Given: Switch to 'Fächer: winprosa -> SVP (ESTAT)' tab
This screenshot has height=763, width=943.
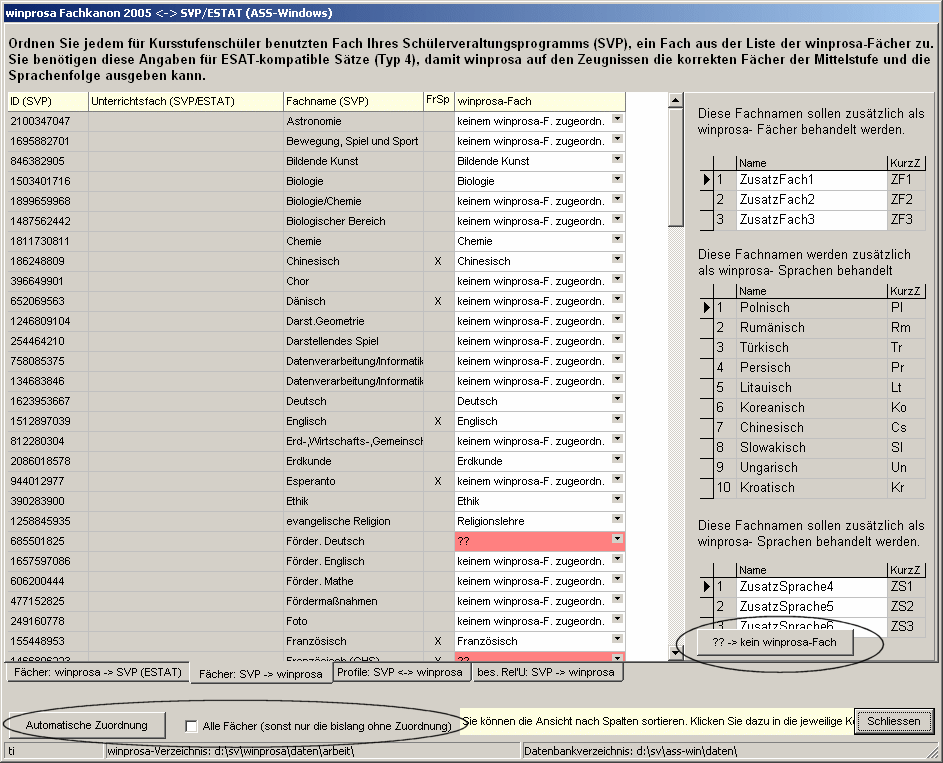Looking at the screenshot, I should [97, 672].
